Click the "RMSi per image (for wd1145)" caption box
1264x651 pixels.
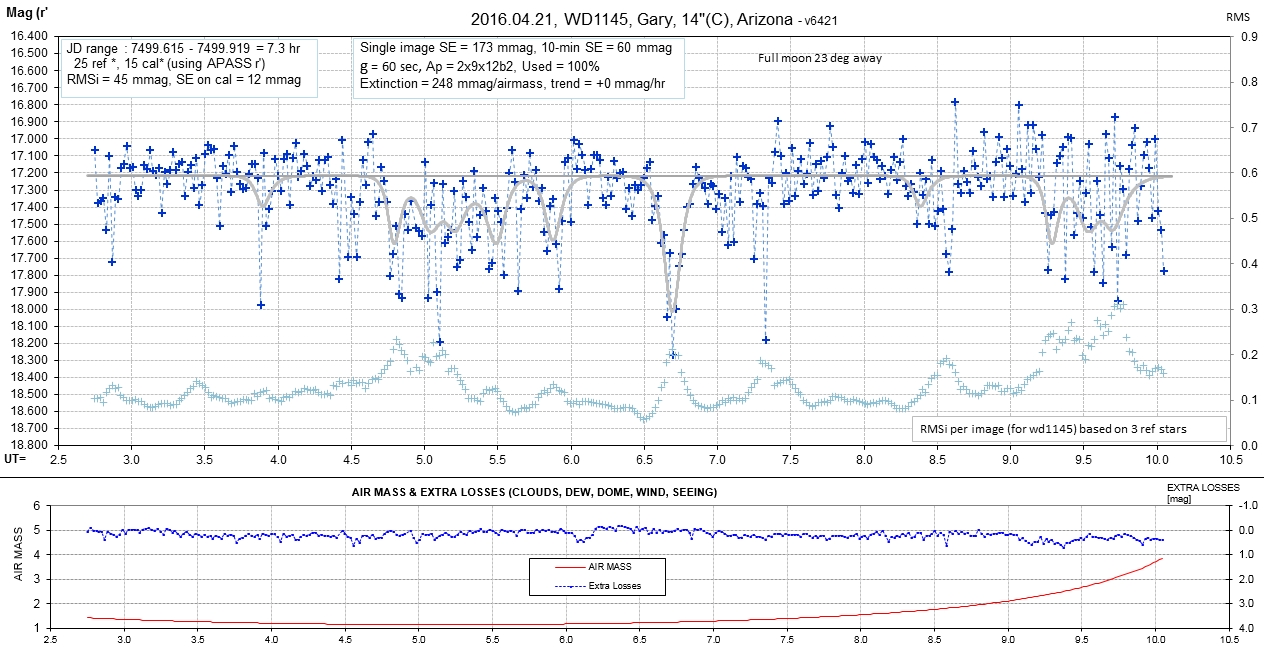tap(1069, 430)
